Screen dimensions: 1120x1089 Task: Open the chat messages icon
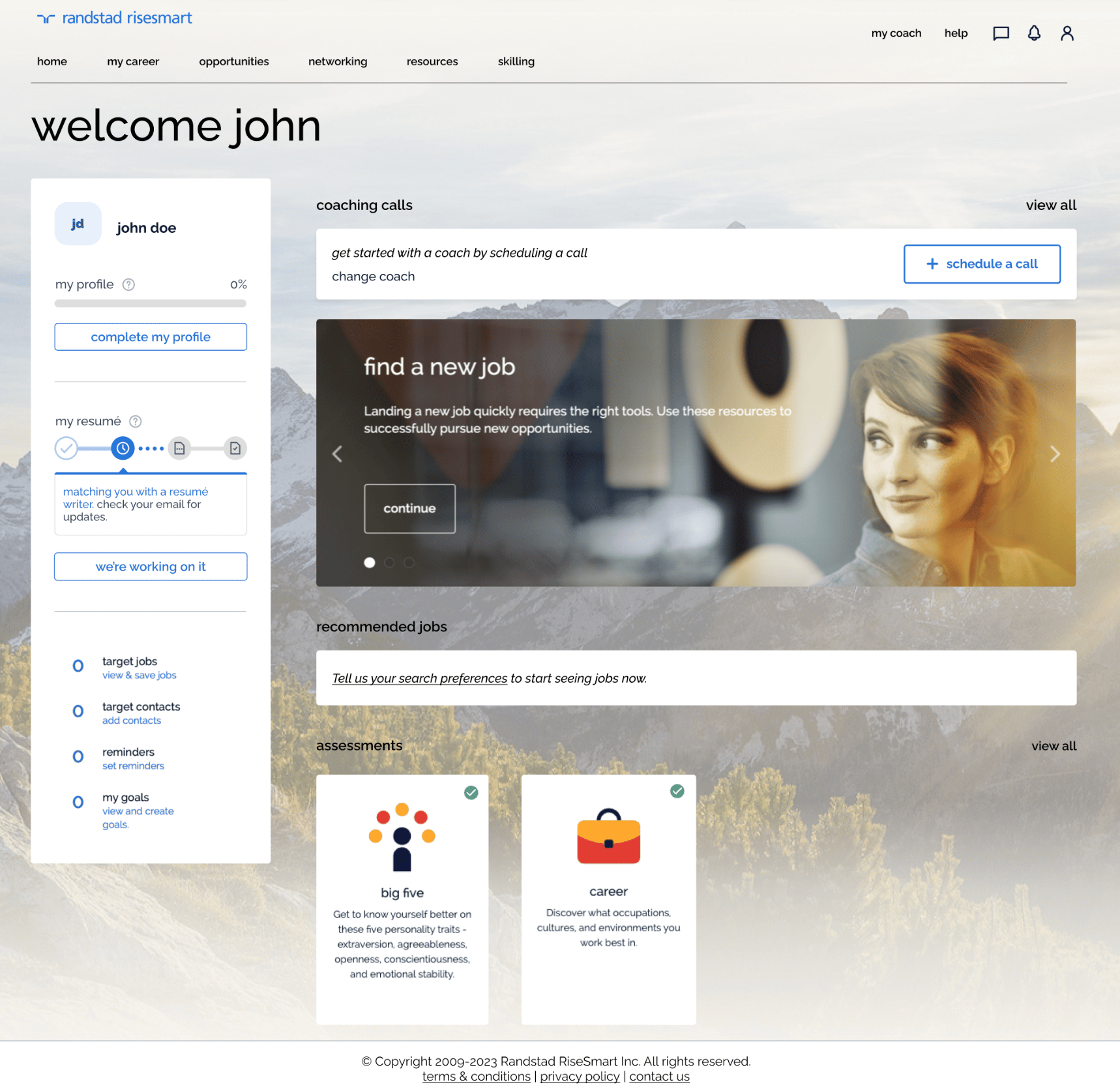point(1001,33)
